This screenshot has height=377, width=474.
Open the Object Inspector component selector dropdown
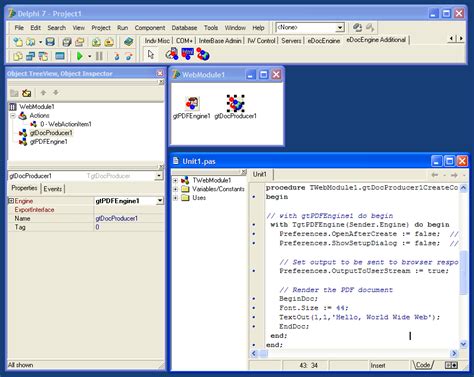click(159, 176)
